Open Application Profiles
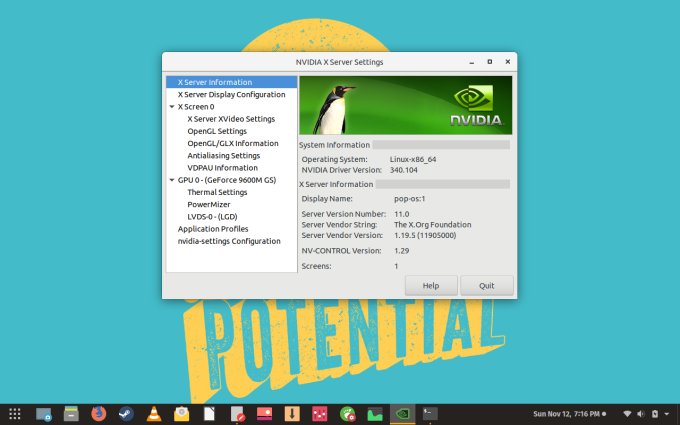The image size is (680, 425). (213, 229)
